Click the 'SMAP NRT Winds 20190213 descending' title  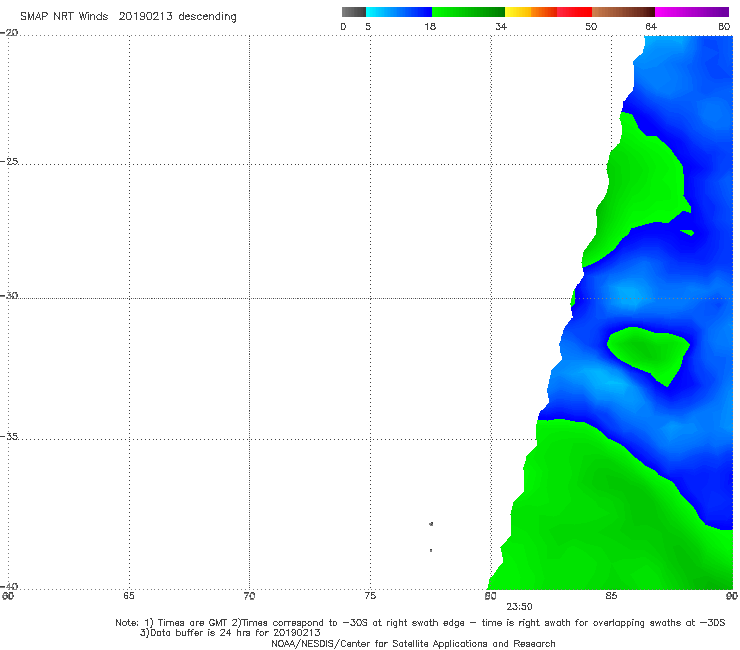(128, 17)
